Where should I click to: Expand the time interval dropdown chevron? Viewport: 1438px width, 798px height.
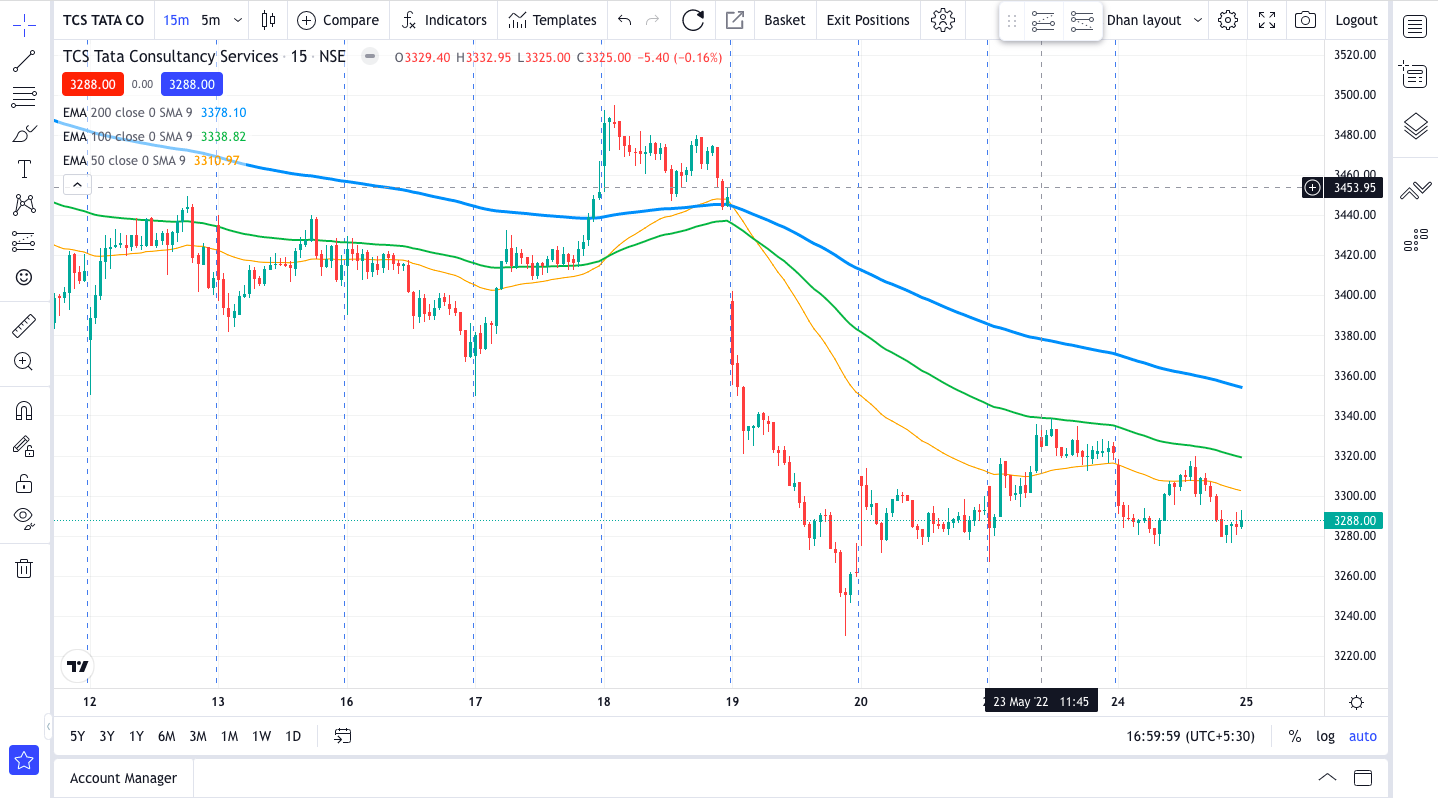pyautogui.click(x=237, y=20)
